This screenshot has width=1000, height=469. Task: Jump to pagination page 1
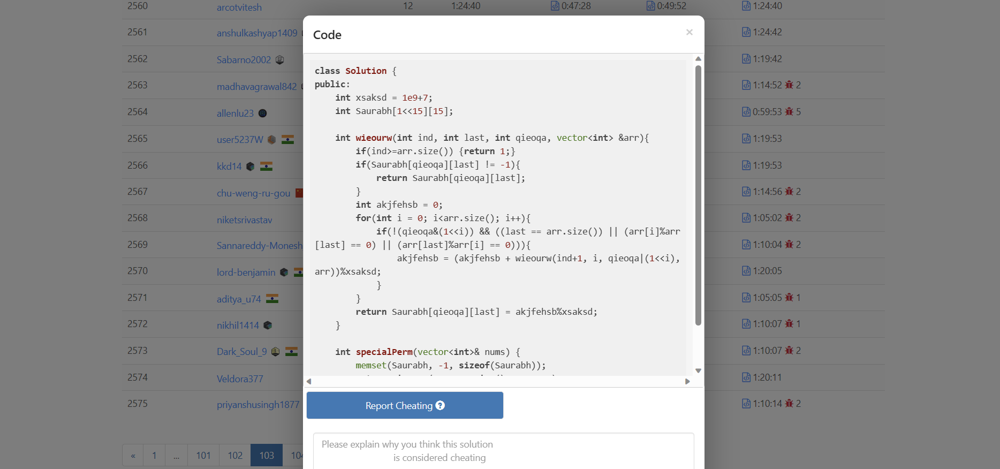pos(154,455)
